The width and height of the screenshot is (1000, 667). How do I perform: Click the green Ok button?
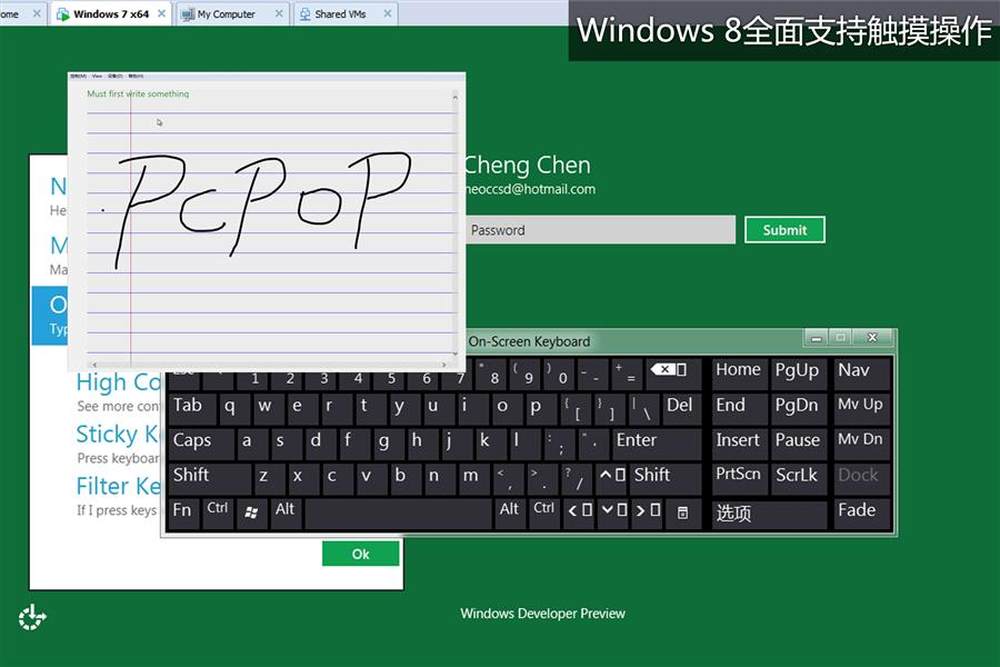[360, 553]
